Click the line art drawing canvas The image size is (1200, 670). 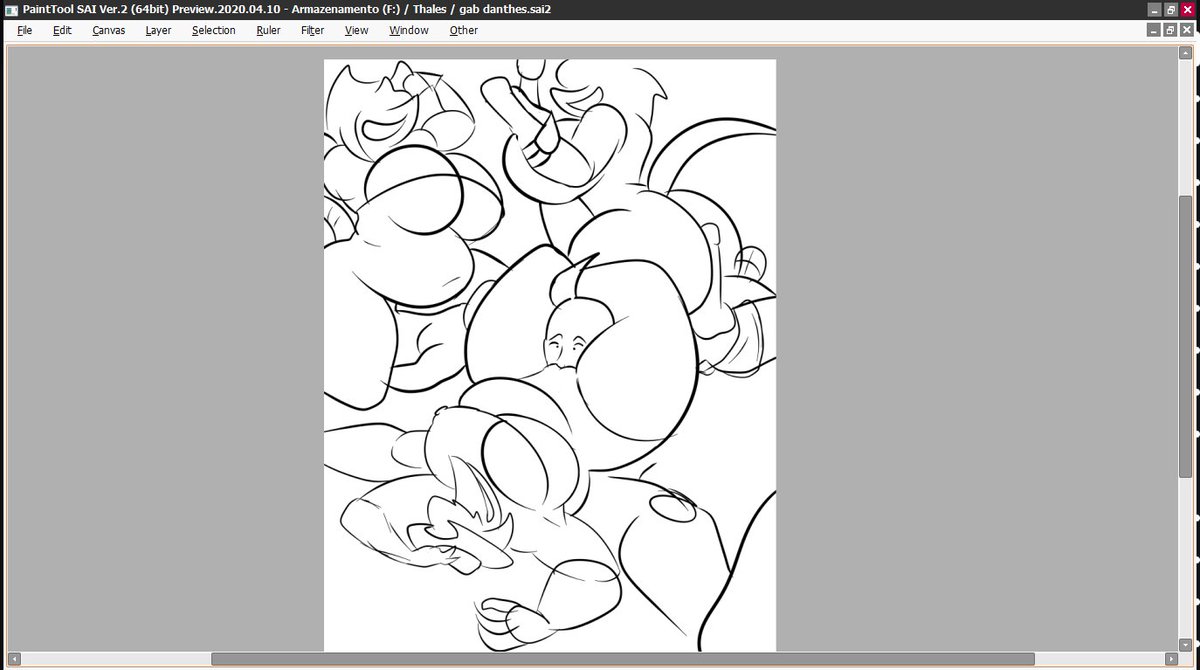(550, 355)
